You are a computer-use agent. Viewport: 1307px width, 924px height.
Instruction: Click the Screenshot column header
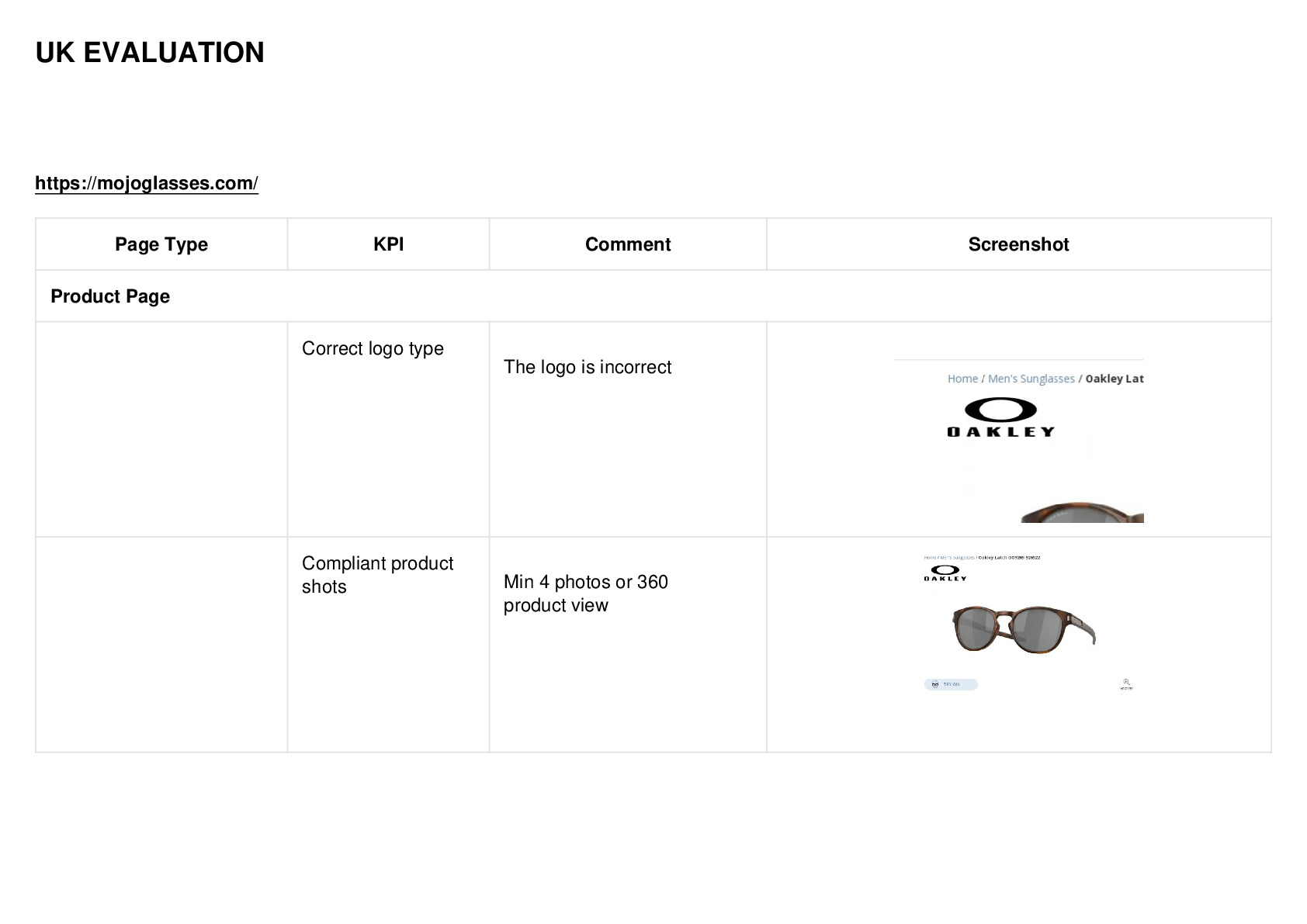pyautogui.click(x=1018, y=244)
